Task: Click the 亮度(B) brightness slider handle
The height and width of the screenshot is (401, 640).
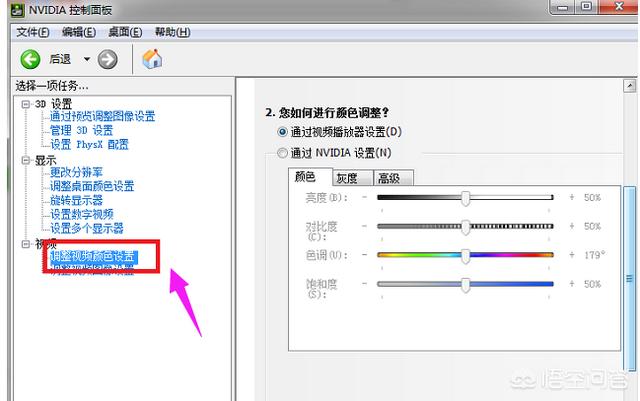Action: pos(465,198)
